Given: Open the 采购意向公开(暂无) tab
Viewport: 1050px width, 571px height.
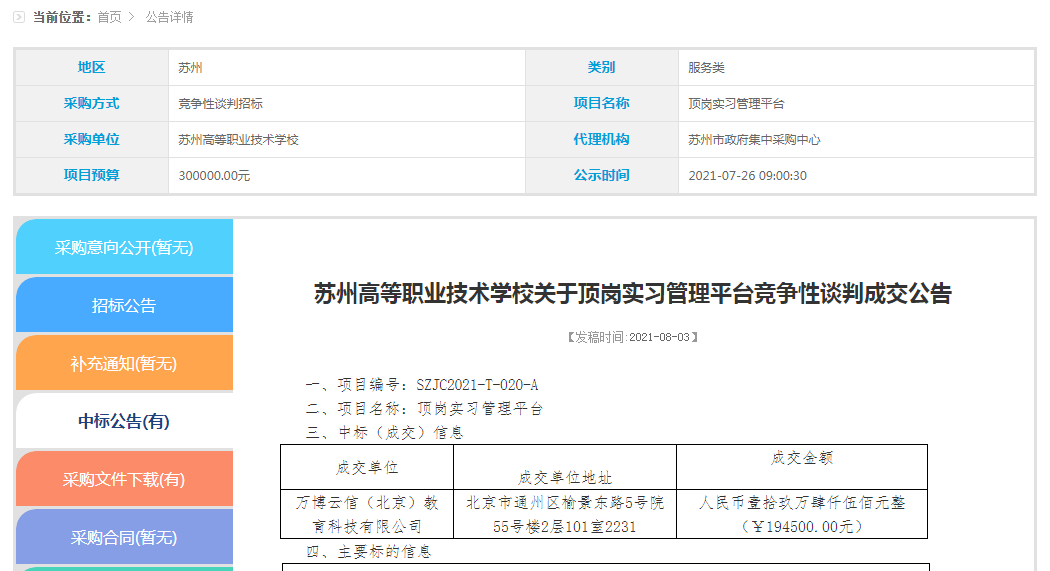Looking at the screenshot, I should point(124,247).
